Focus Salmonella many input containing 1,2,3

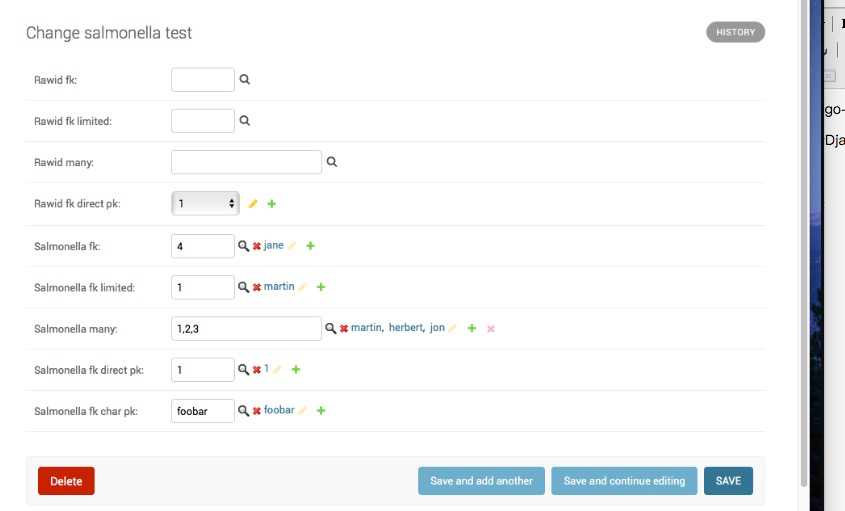(x=246, y=329)
